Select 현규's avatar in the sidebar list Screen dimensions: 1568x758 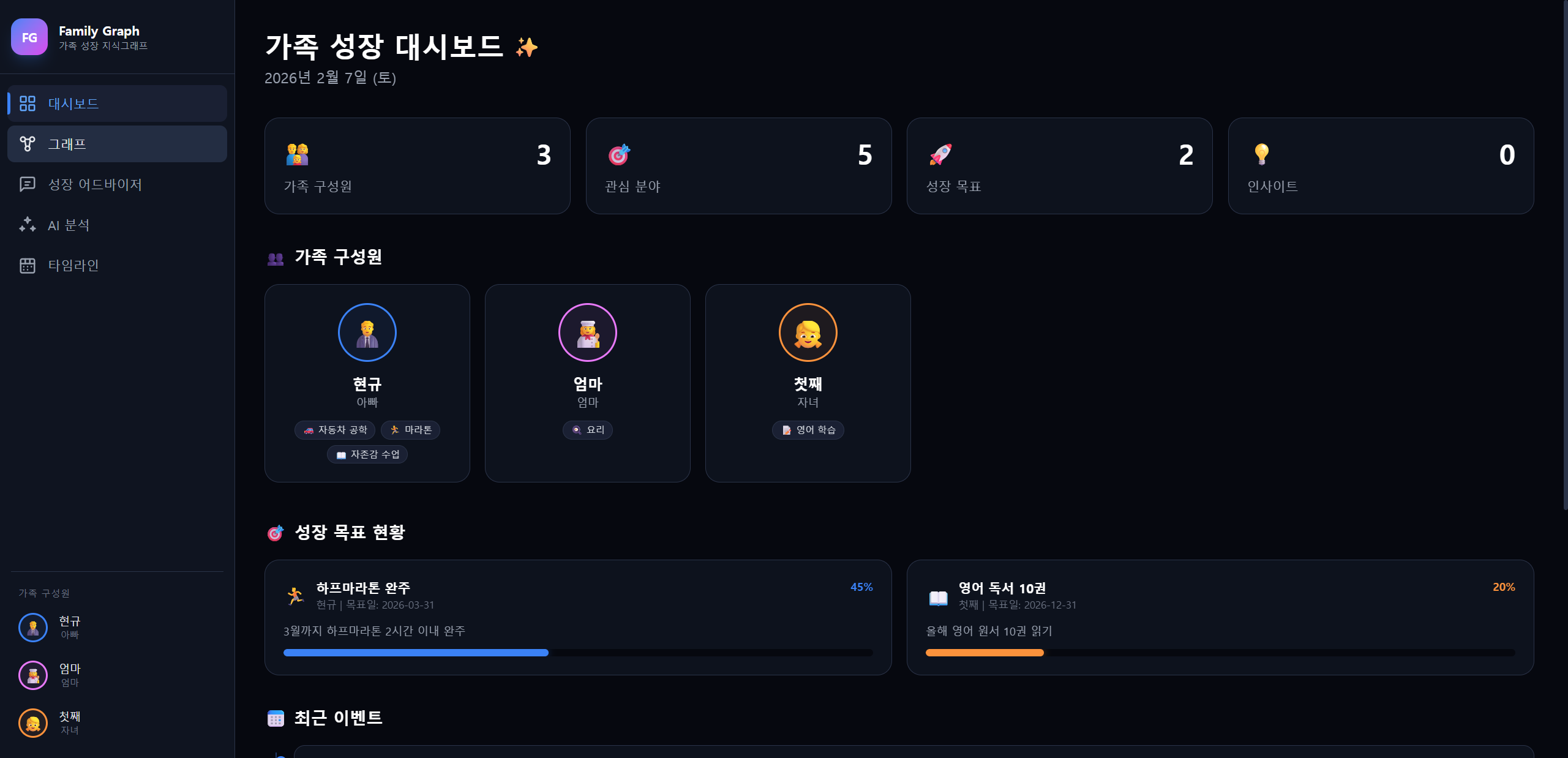coord(32,628)
